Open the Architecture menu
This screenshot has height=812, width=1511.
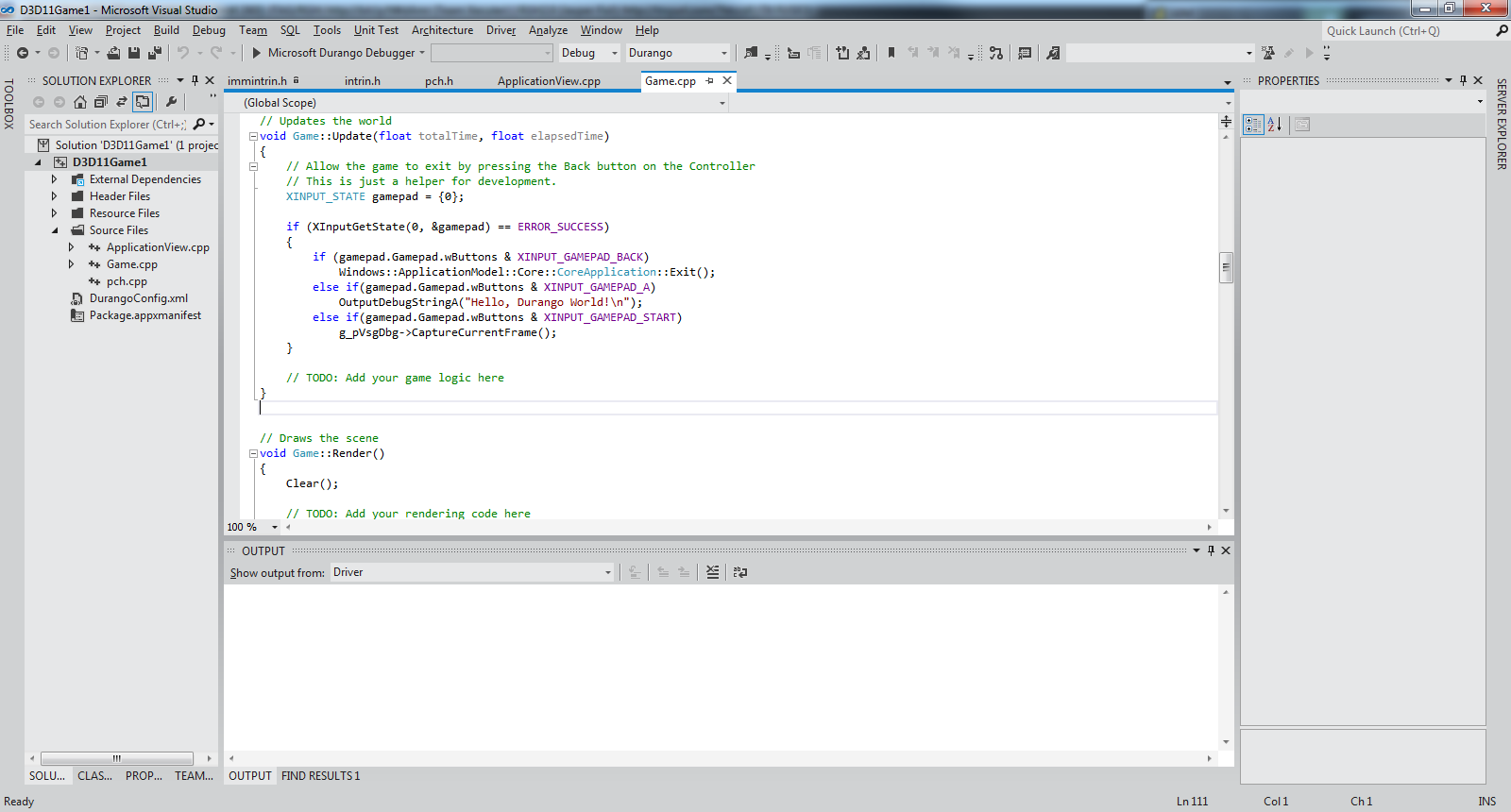point(442,30)
